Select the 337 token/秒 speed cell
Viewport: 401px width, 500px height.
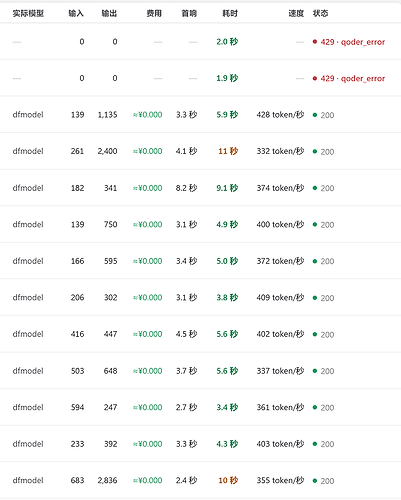[280, 371]
